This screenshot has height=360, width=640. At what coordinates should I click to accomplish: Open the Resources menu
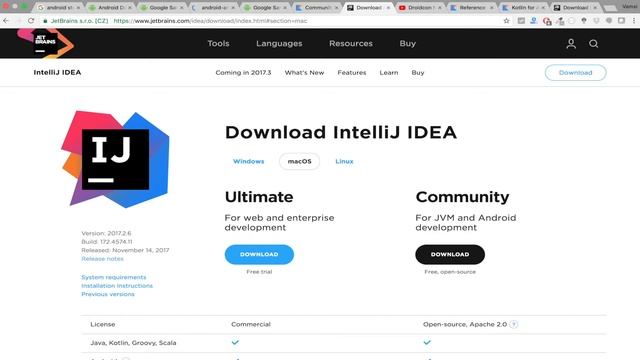point(351,43)
